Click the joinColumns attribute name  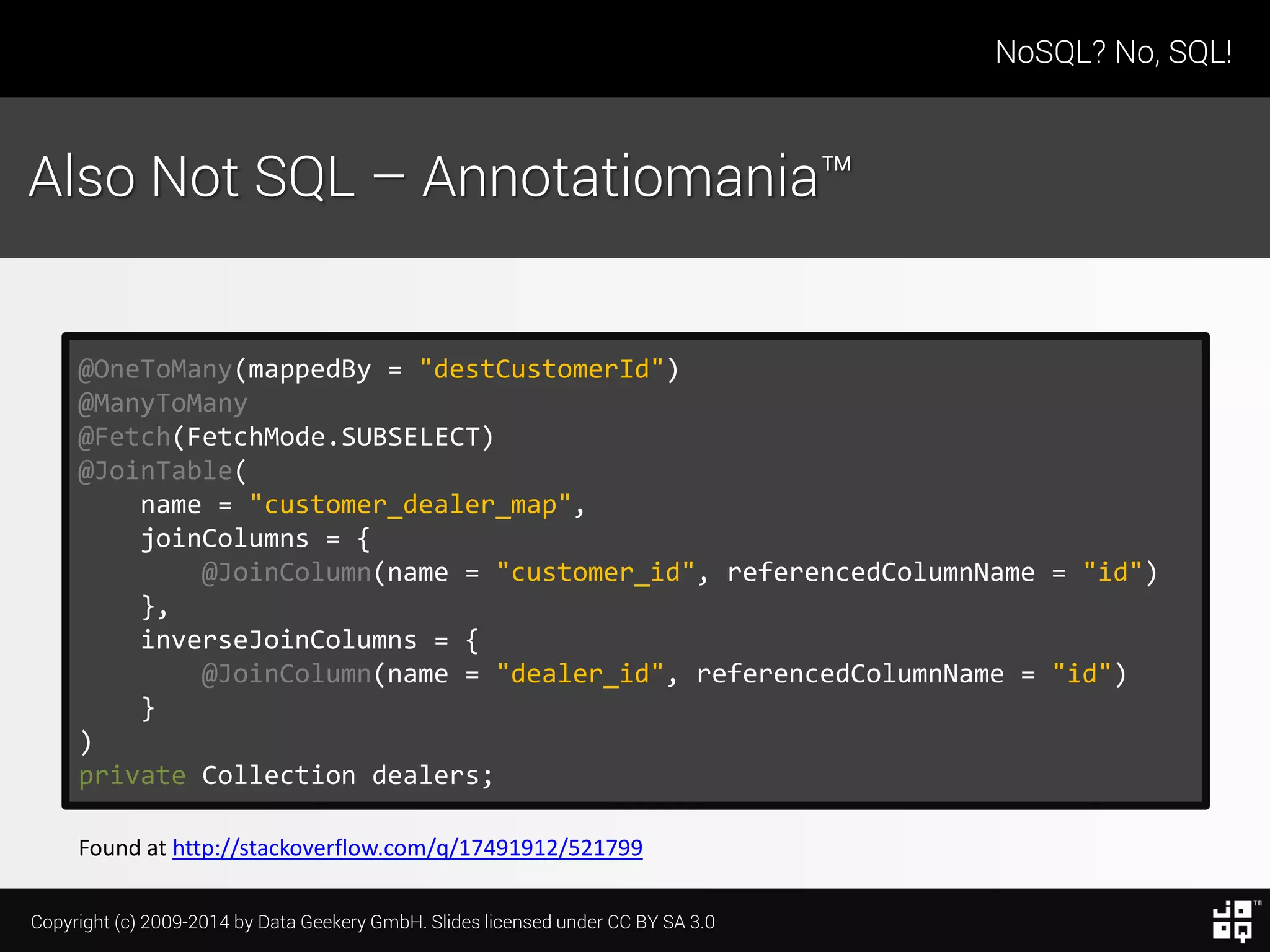click(224, 539)
